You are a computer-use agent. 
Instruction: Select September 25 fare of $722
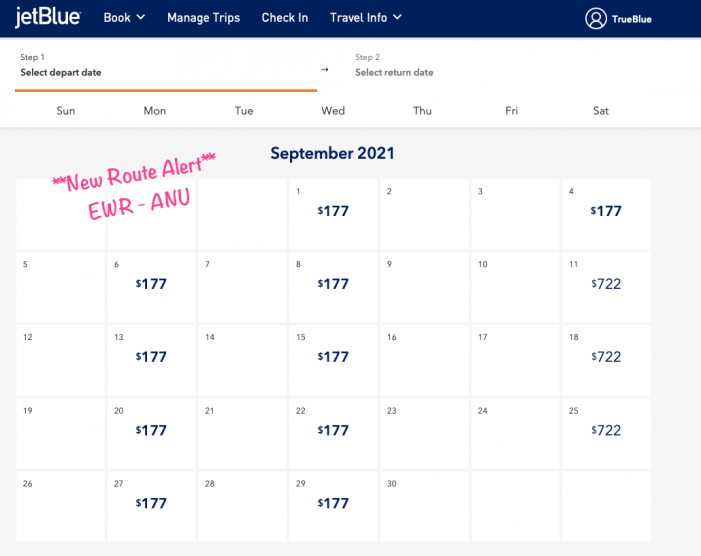click(x=606, y=430)
